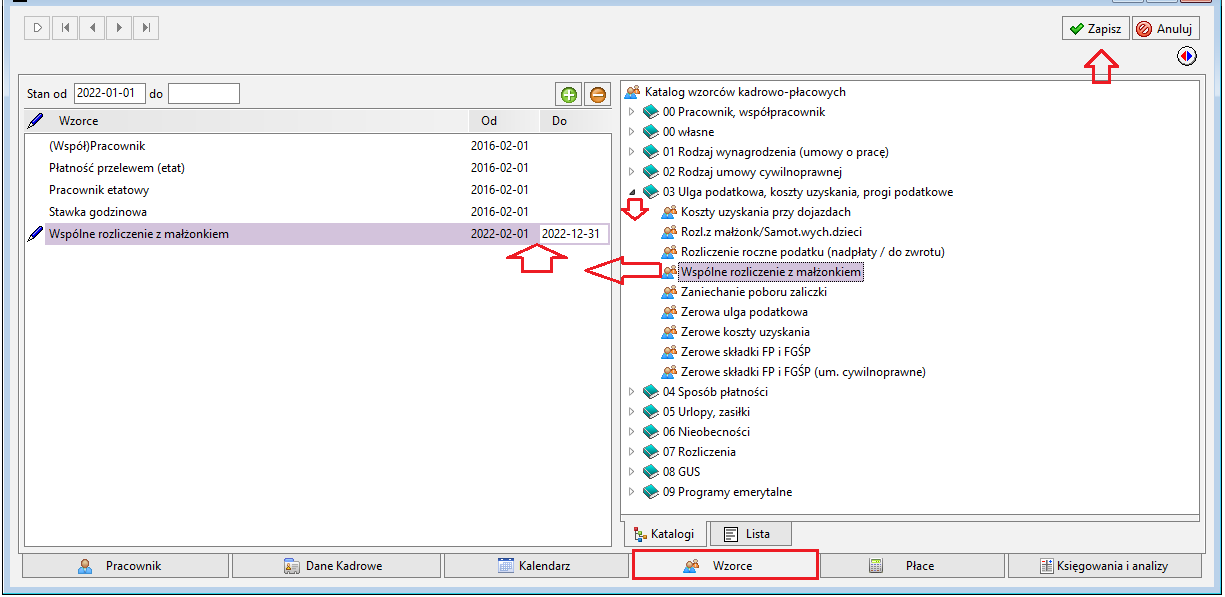This screenshot has height=597, width=1225.
Task: Select the (Współ)Pracownik row
Action: pyautogui.click(x=318, y=146)
